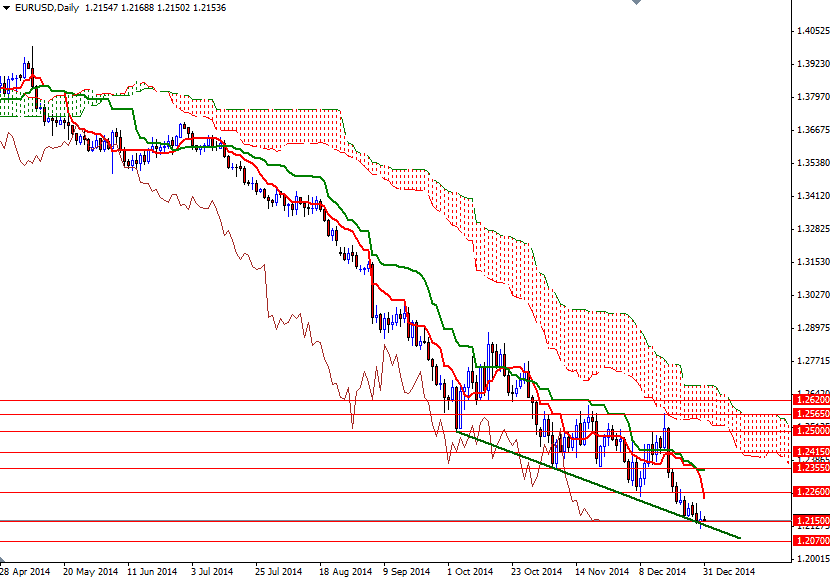Select a bearish candlestick near the chart low
This screenshot has height=578, width=830.
pos(690,510)
